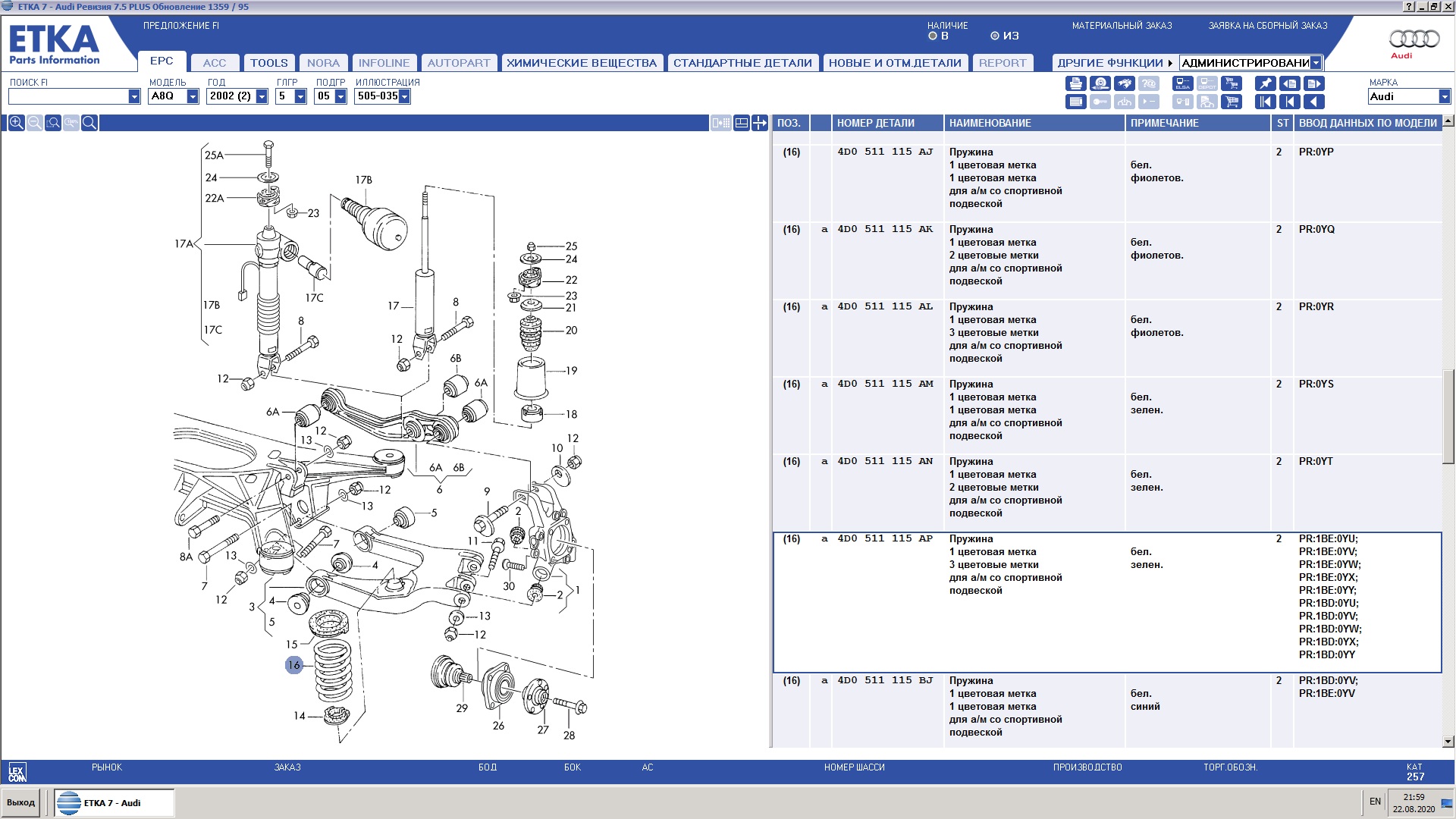Jump to first illustration double-bar arrow
The height and width of the screenshot is (819, 1456).
1265,102
